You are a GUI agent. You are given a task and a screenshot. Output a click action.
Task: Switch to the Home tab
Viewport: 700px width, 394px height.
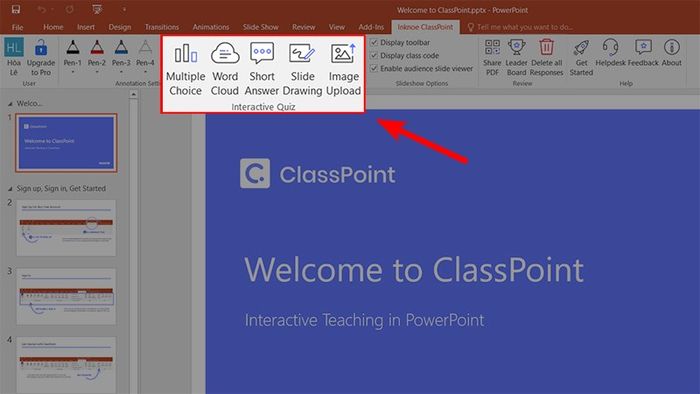(53, 27)
